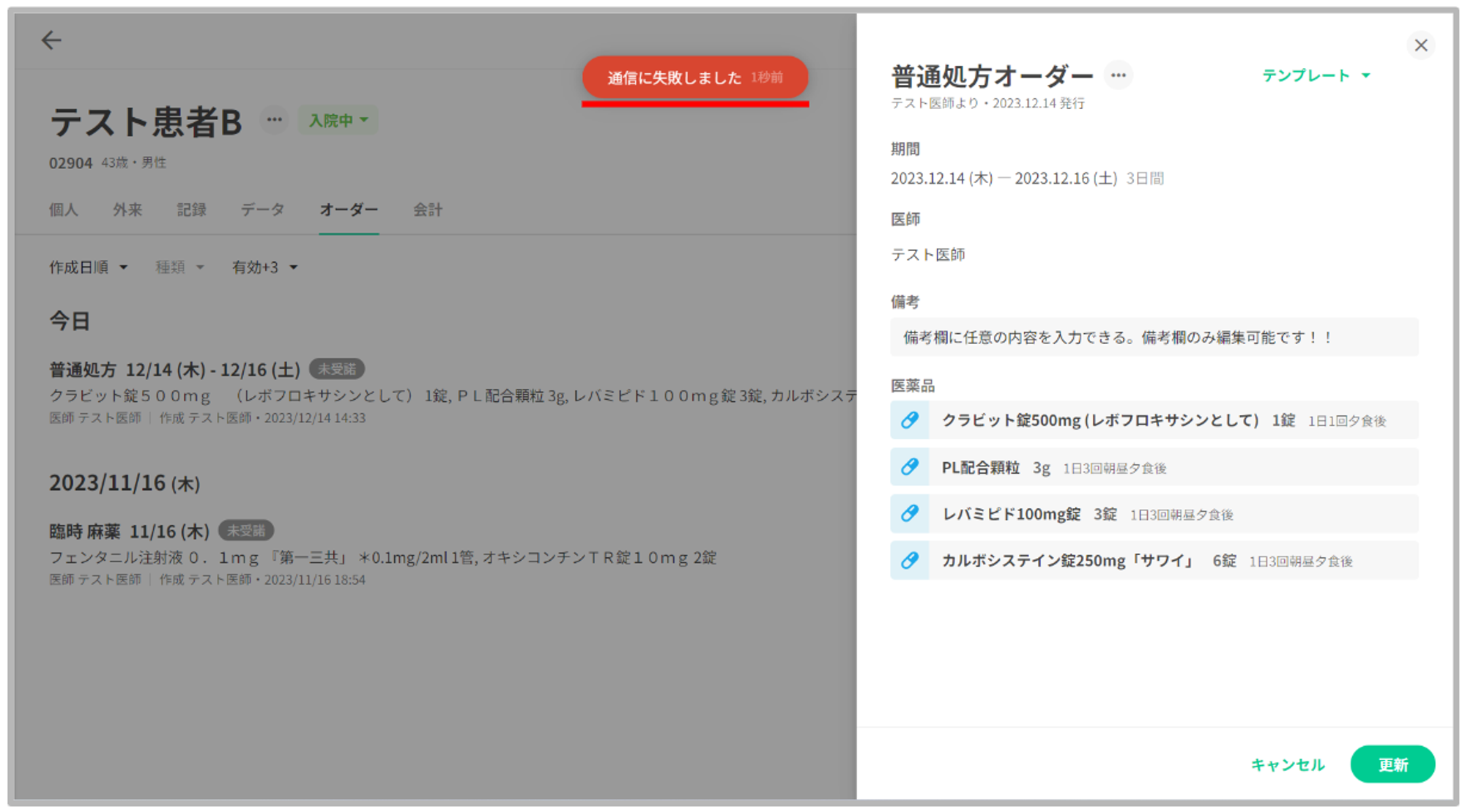This screenshot has width=1465, height=812.
Task: Open ellipsis menu beside 普通処方オーダー title
Action: tap(1118, 75)
